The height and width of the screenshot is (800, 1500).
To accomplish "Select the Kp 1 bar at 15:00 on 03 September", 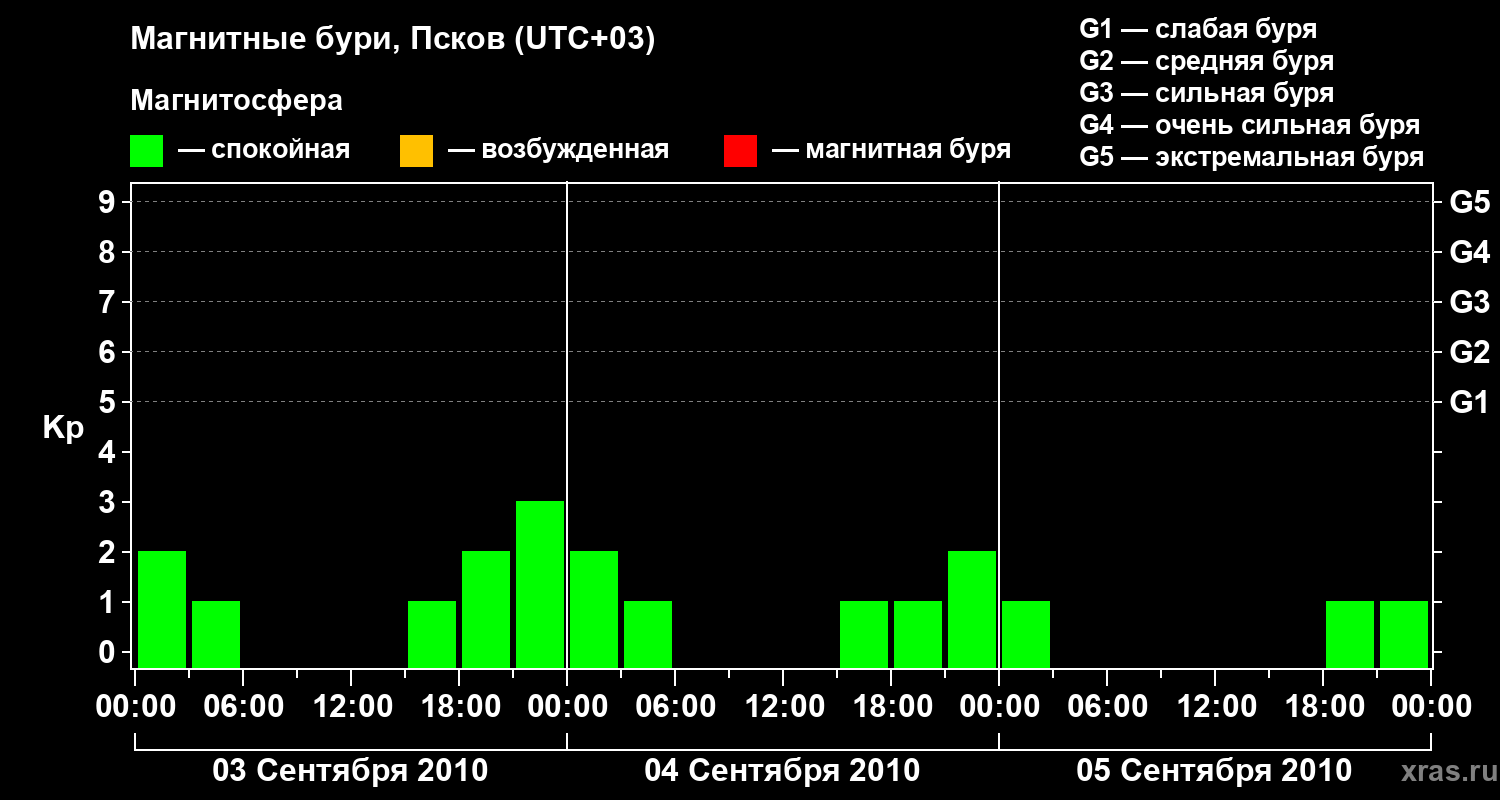I will [x=432, y=634].
